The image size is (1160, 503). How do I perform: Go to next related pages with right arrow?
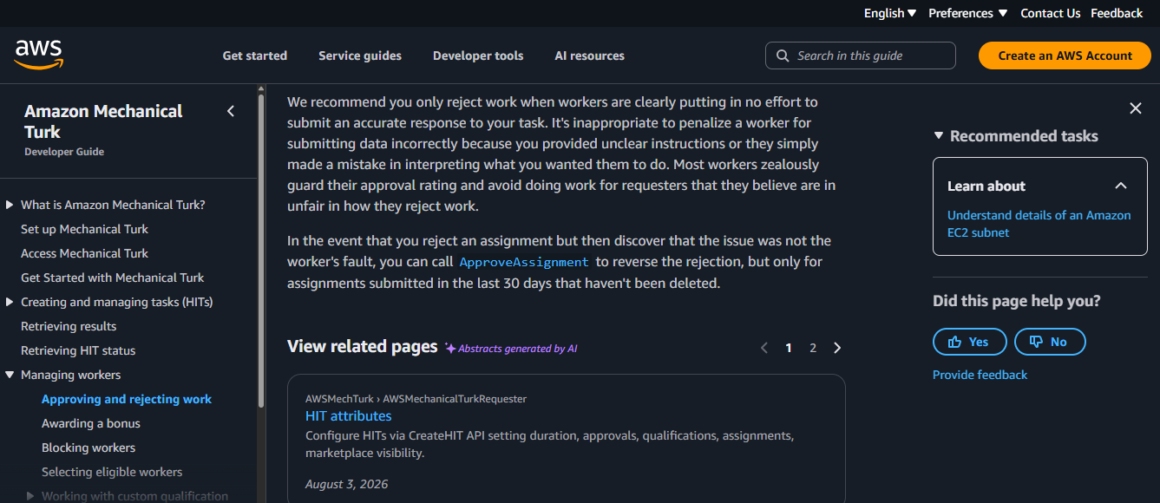(837, 348)
